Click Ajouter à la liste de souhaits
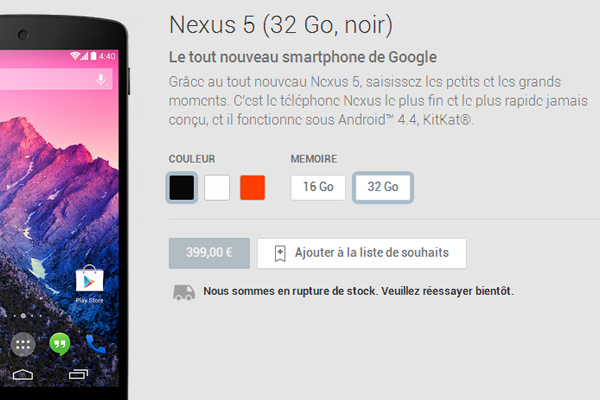 click(362, 253)
